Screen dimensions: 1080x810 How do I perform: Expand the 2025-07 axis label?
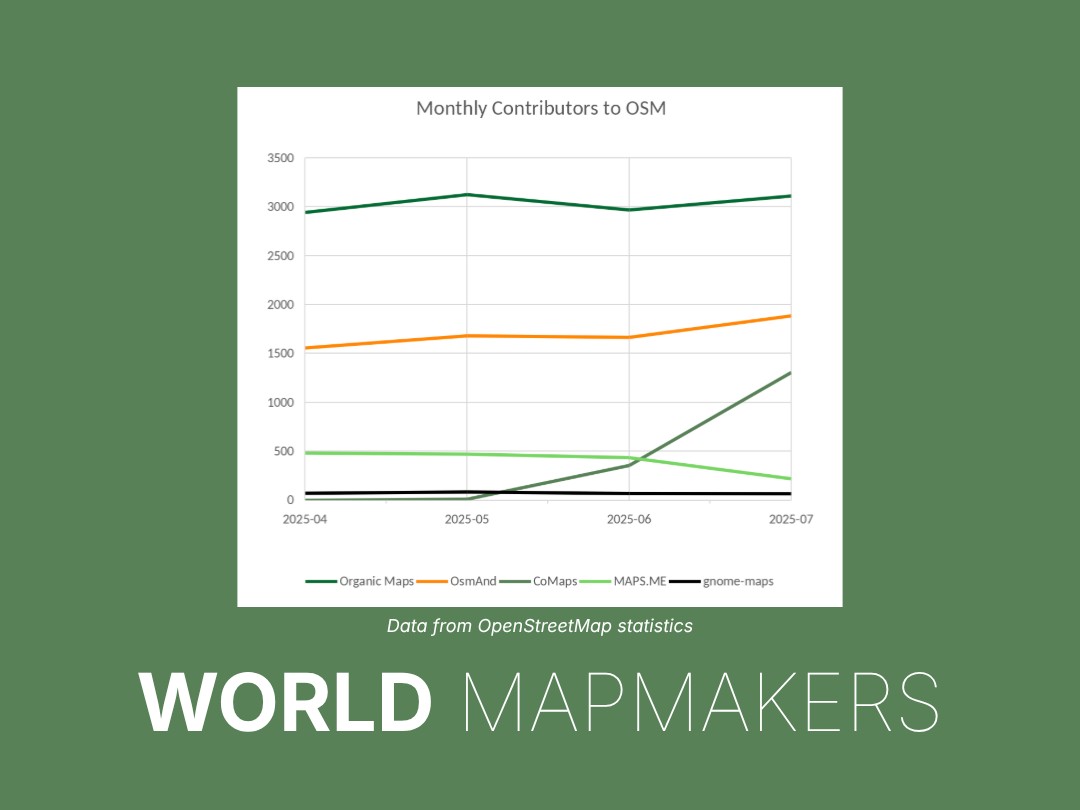coord(789,518)
